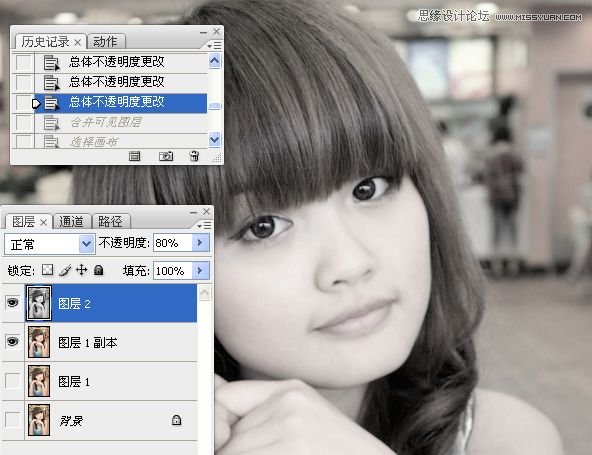Expand the 填充 fill slider arrow

200,270
